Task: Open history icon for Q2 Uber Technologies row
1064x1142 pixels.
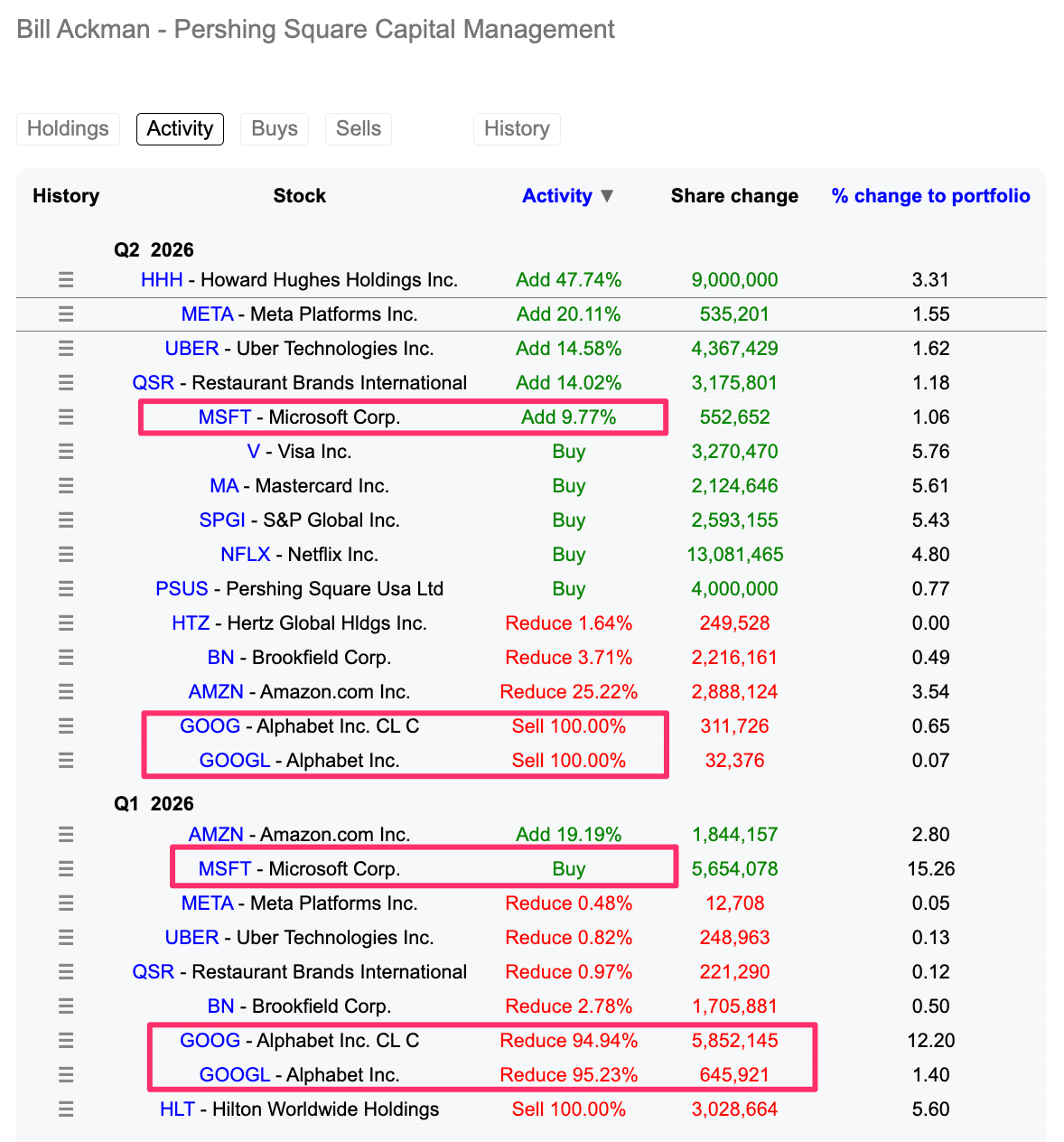Action: coord(66,349)
